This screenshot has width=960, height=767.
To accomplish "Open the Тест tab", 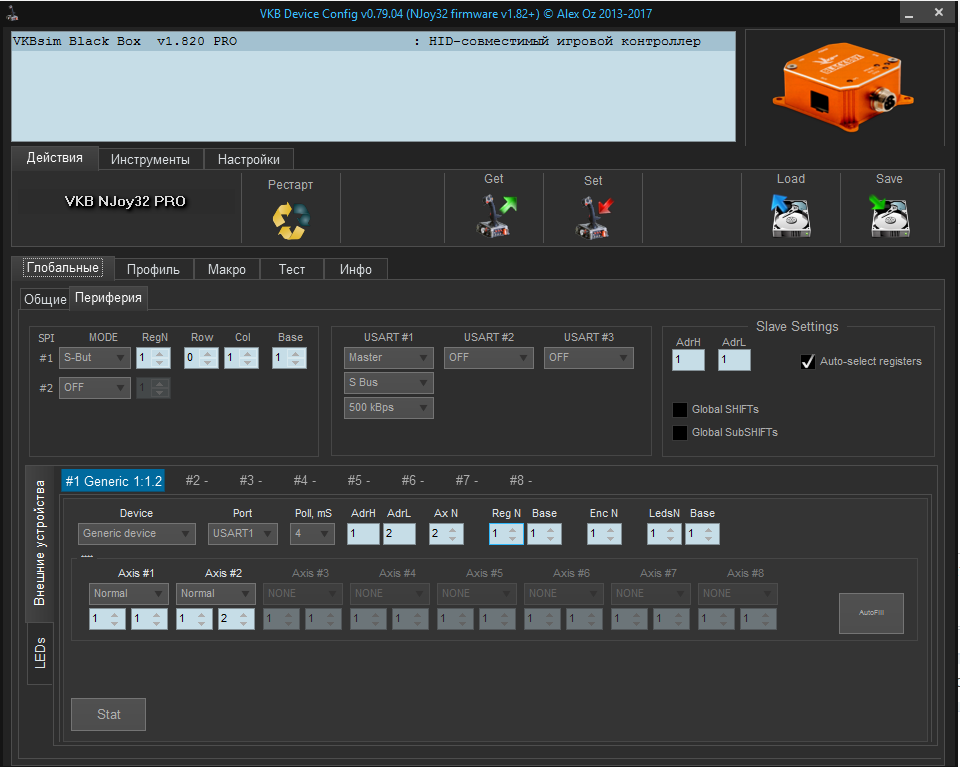I will pyautogui.click(x=291, y=269).
